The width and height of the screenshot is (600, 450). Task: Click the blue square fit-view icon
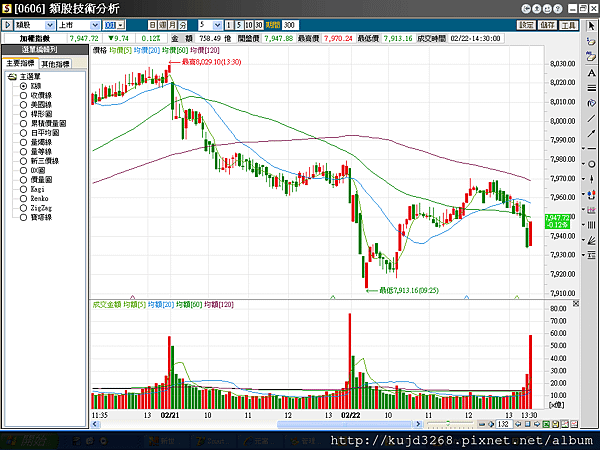[x=528, y=424]
